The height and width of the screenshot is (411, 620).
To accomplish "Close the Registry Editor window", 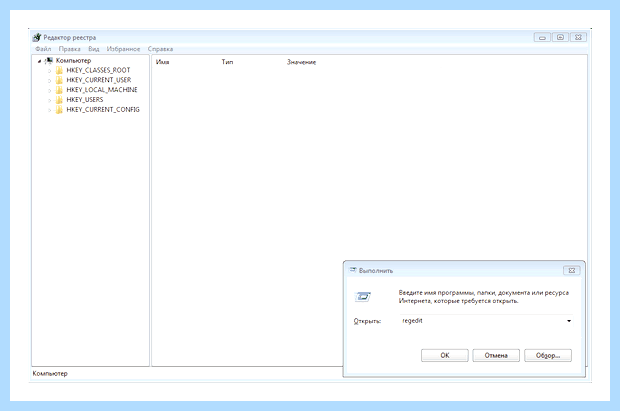I will (x=578, y=37).
